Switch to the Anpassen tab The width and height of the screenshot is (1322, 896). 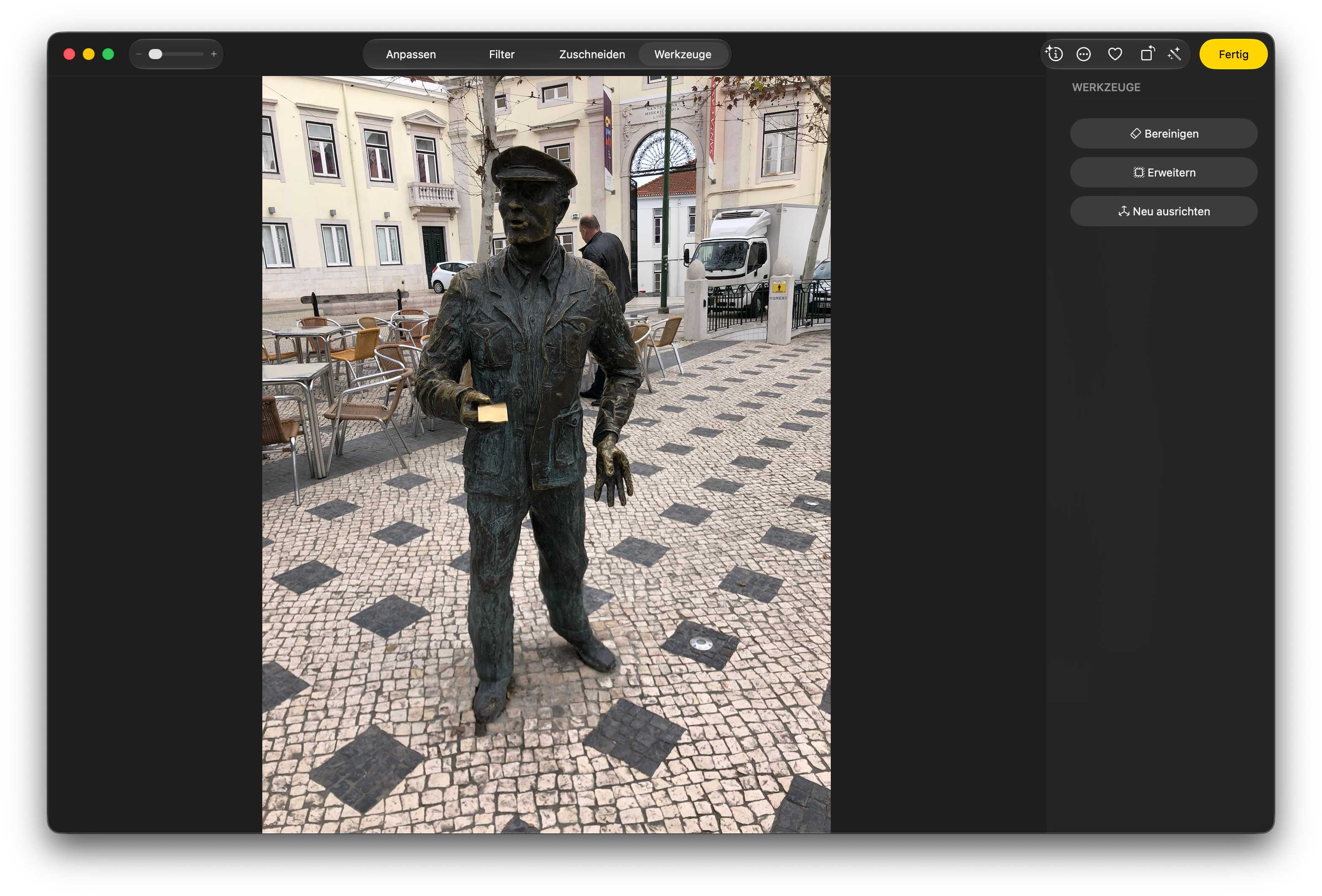point(411,54)
